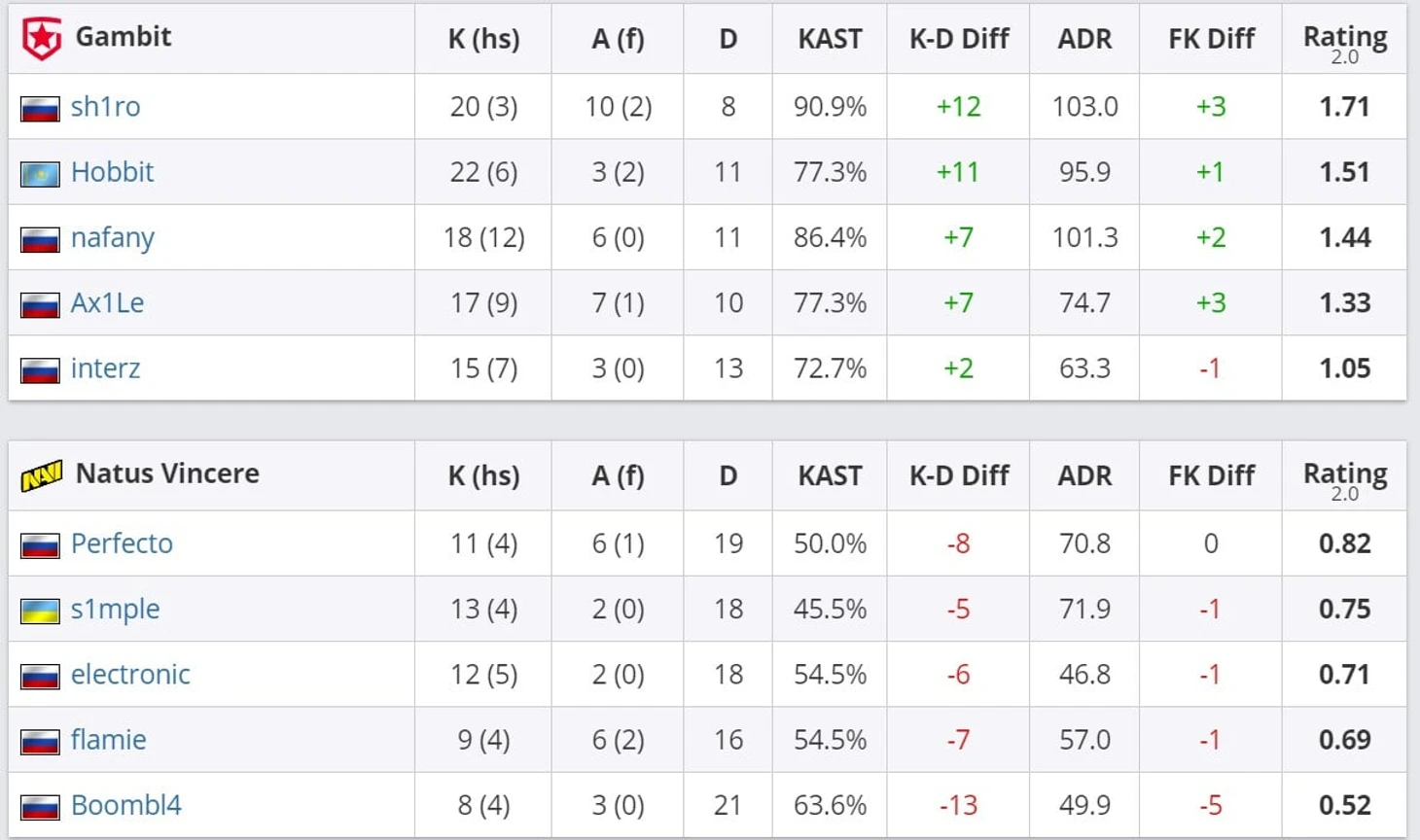
Task: Open the interz player link
Action: [105, 367]
